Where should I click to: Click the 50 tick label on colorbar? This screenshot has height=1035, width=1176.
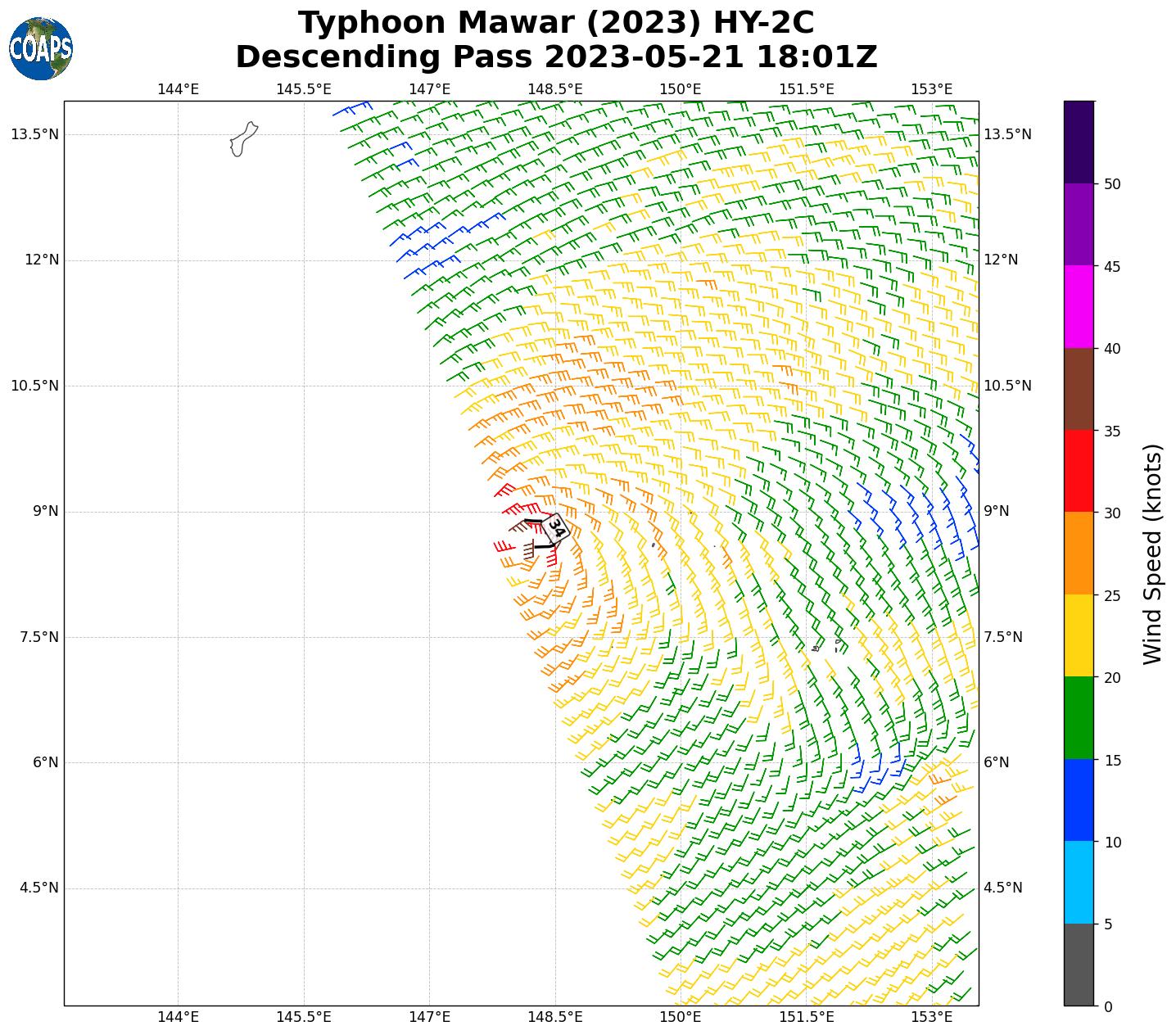point(1112,184)
